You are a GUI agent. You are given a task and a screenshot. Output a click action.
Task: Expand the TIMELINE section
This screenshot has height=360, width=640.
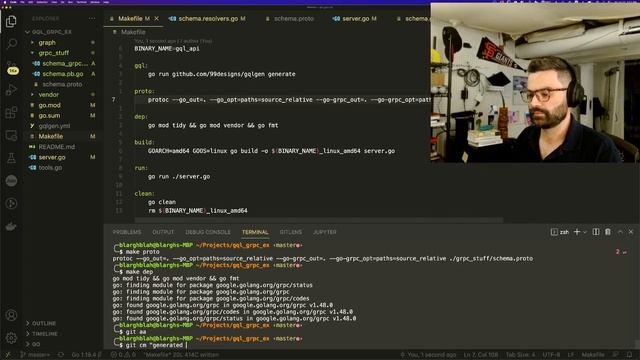coord(44,334)
